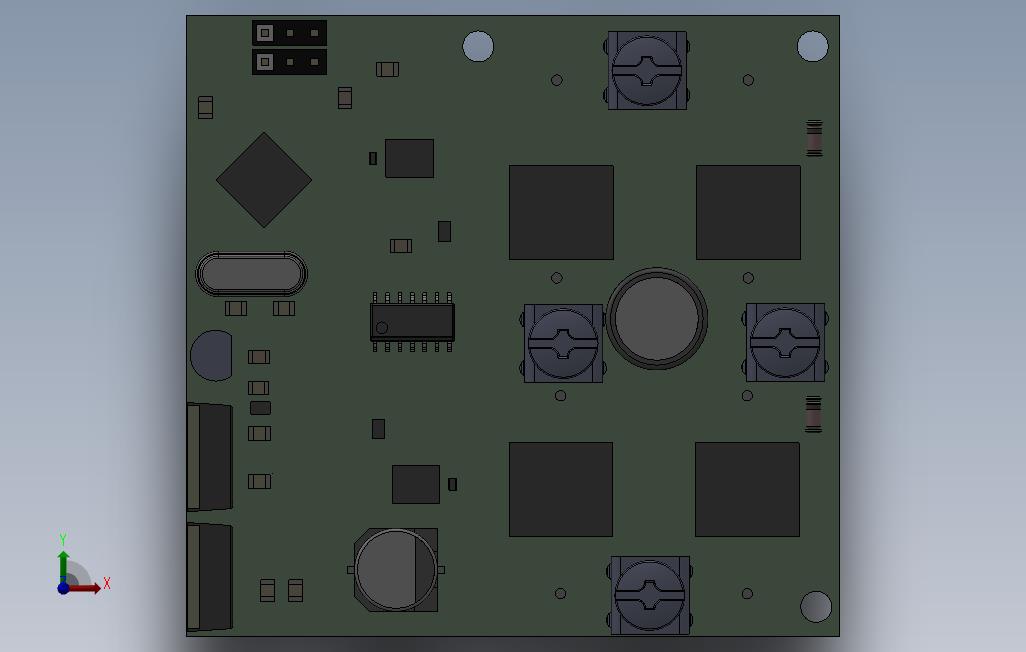The height and width of the screenshot is (652, 1026).
Task: Select the large round component in the board center
Action: point(656,318)
